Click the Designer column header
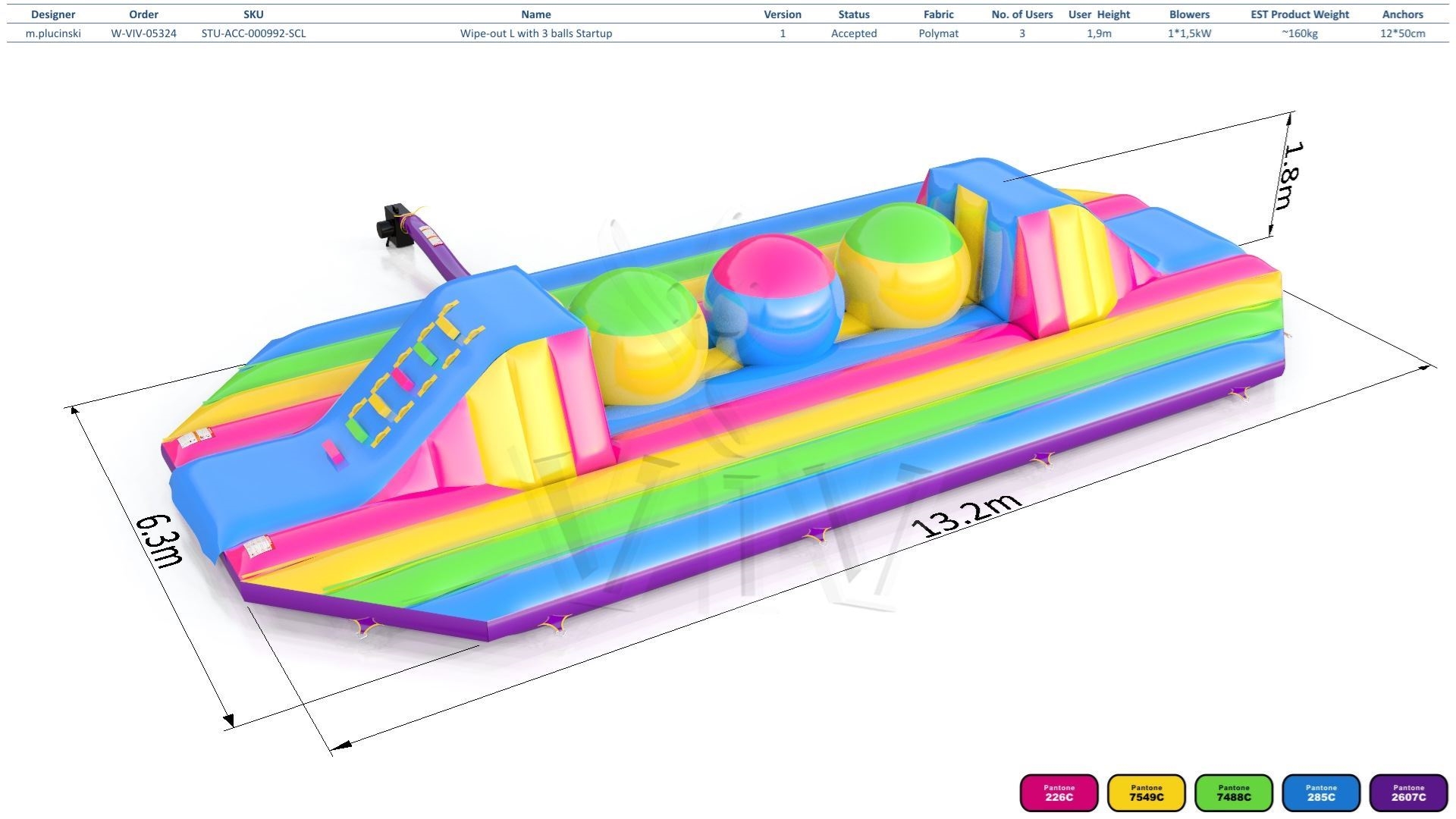1456x819 pixels. [53, 14]
